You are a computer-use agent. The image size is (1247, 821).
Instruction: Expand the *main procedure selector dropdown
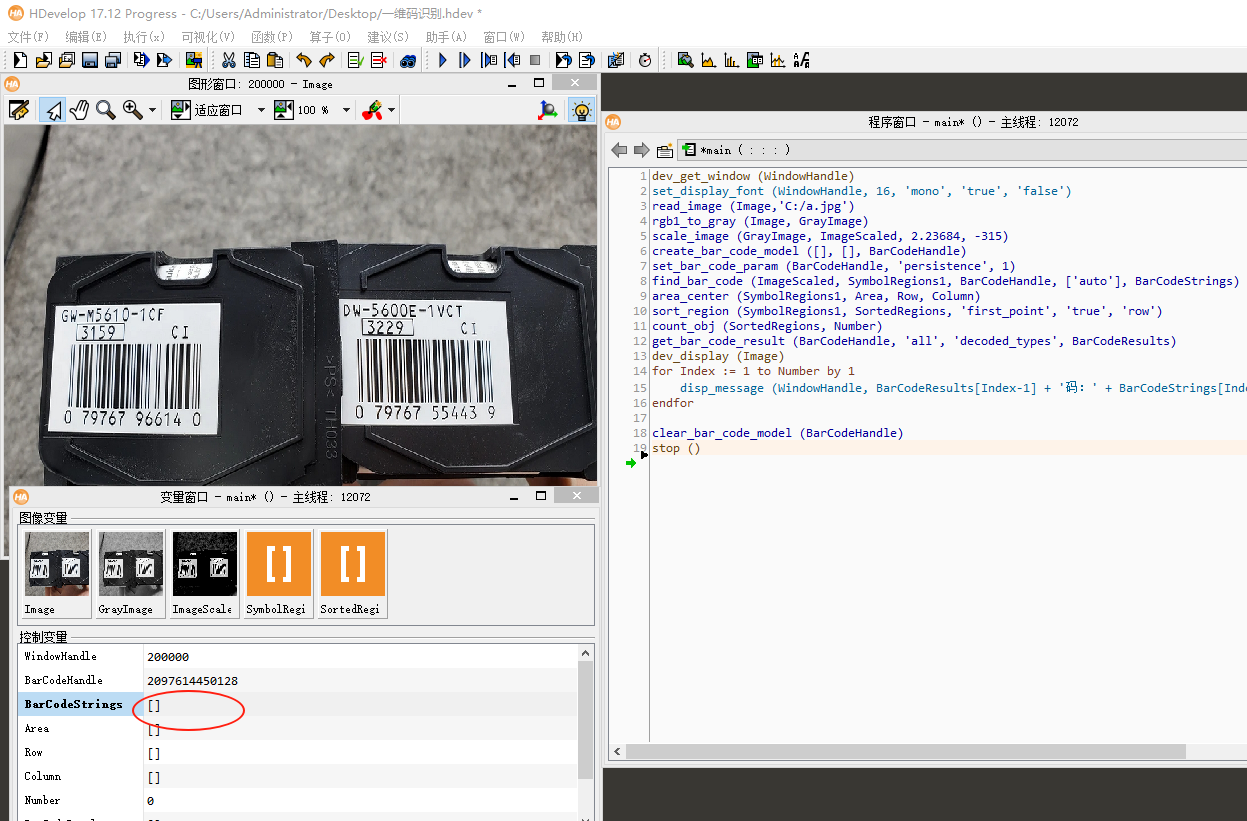(x=960, y=150)
